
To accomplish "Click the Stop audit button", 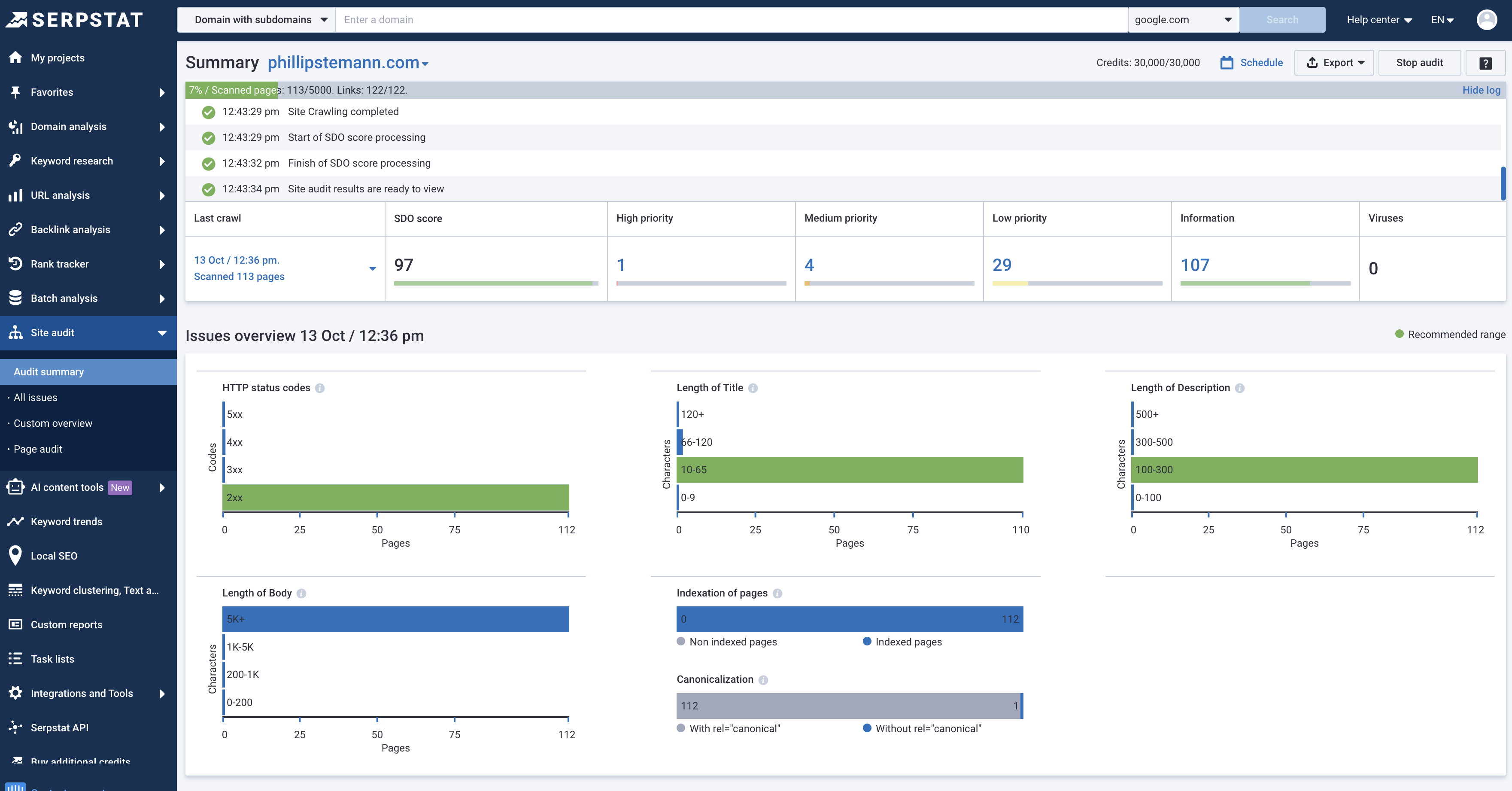I will [x=1419, y=63].
